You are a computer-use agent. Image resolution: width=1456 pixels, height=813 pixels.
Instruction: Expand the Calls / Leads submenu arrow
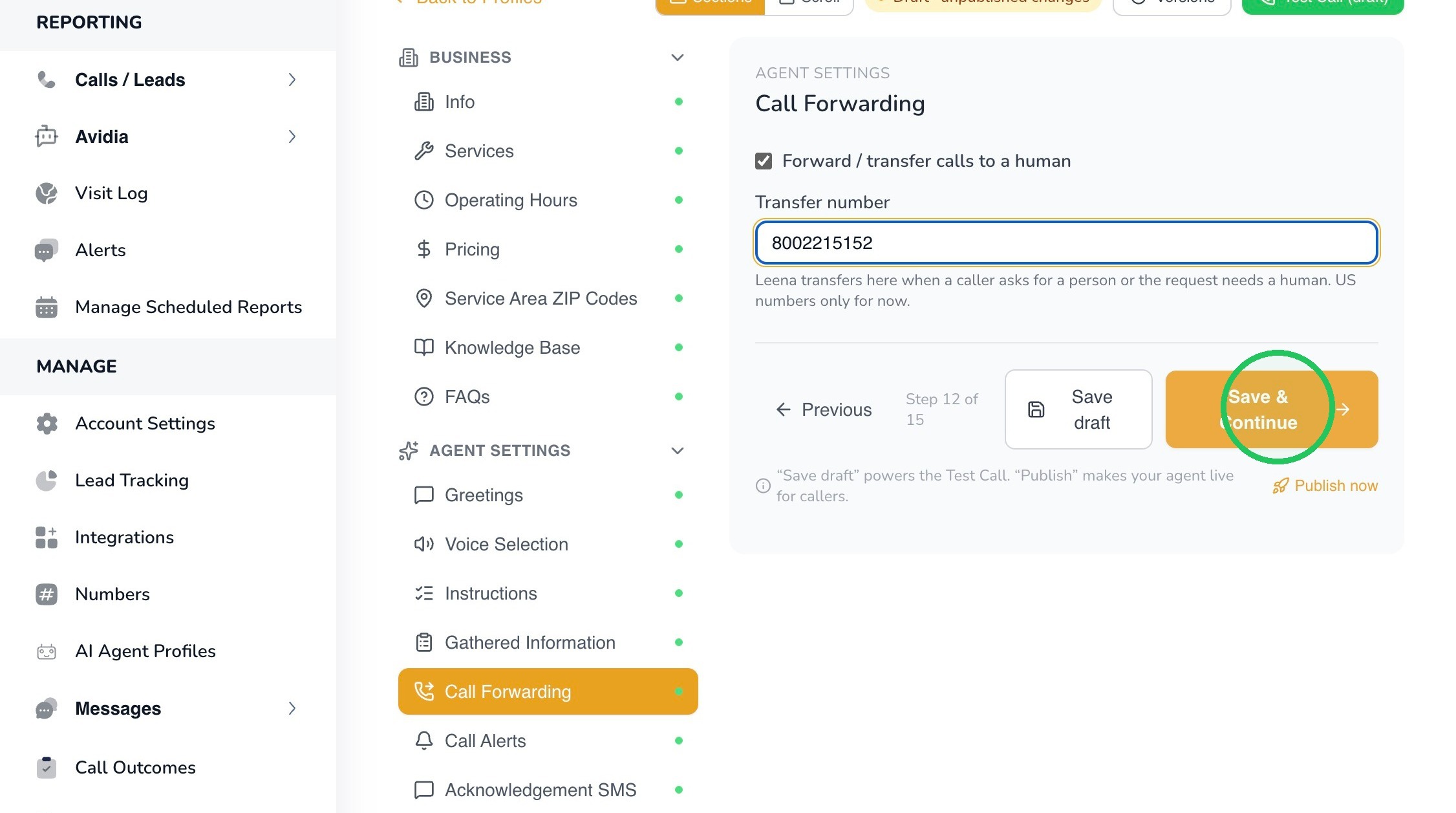click(x=292, y=80)
